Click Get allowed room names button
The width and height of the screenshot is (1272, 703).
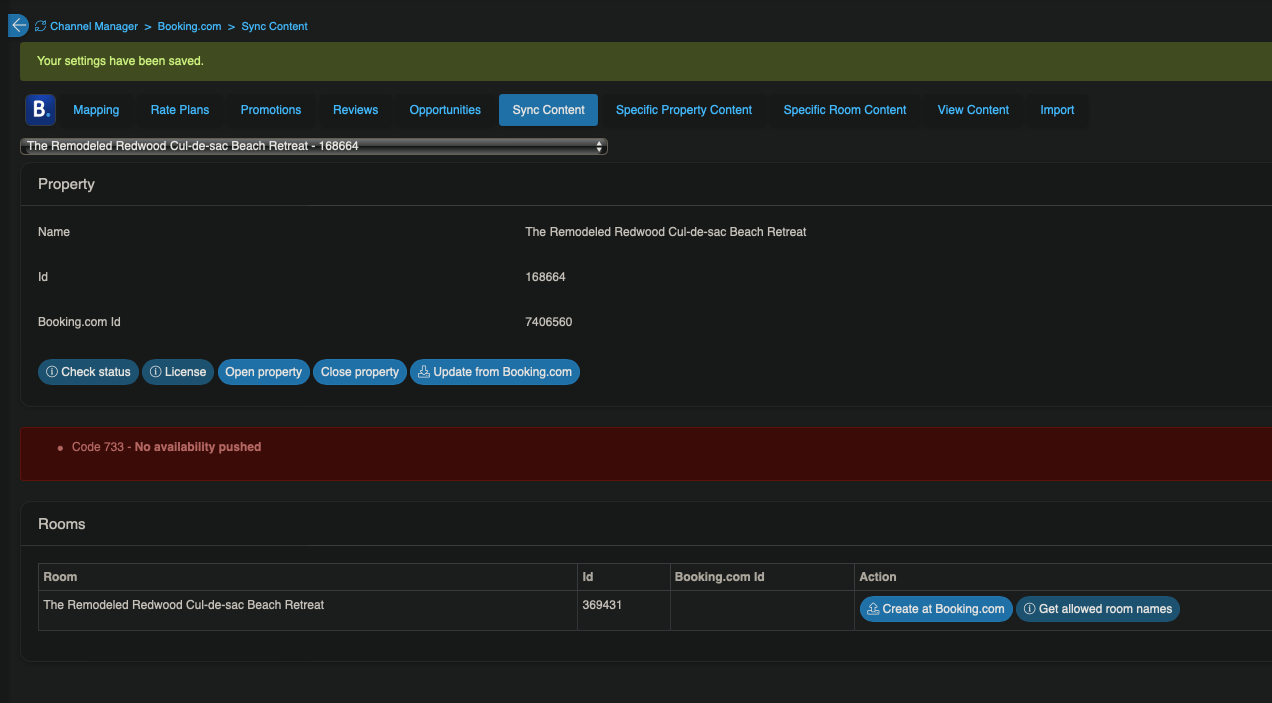1098,609
